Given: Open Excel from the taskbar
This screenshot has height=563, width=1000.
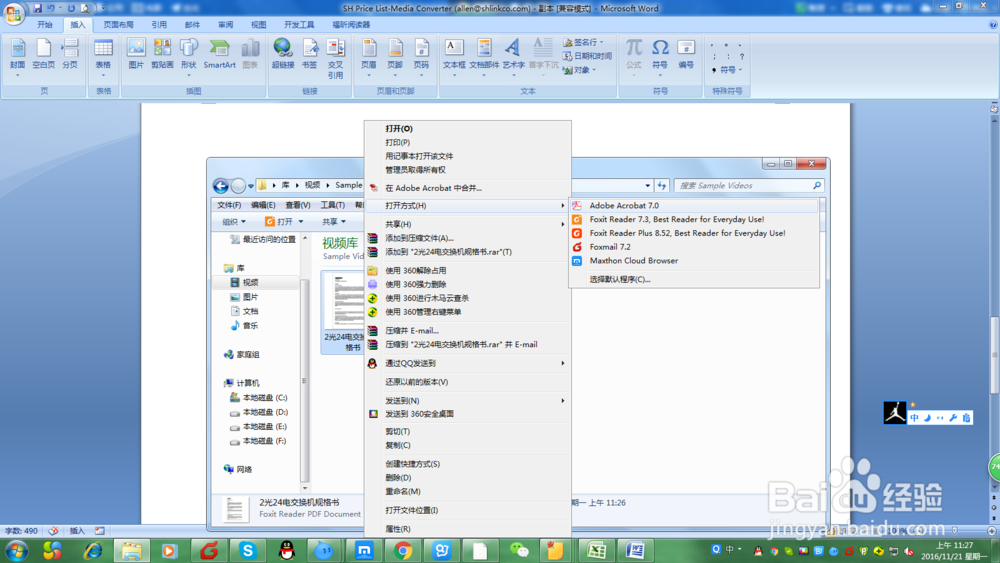Looking at the screenshot, I should pyautogui.click(x=596, y=550).
